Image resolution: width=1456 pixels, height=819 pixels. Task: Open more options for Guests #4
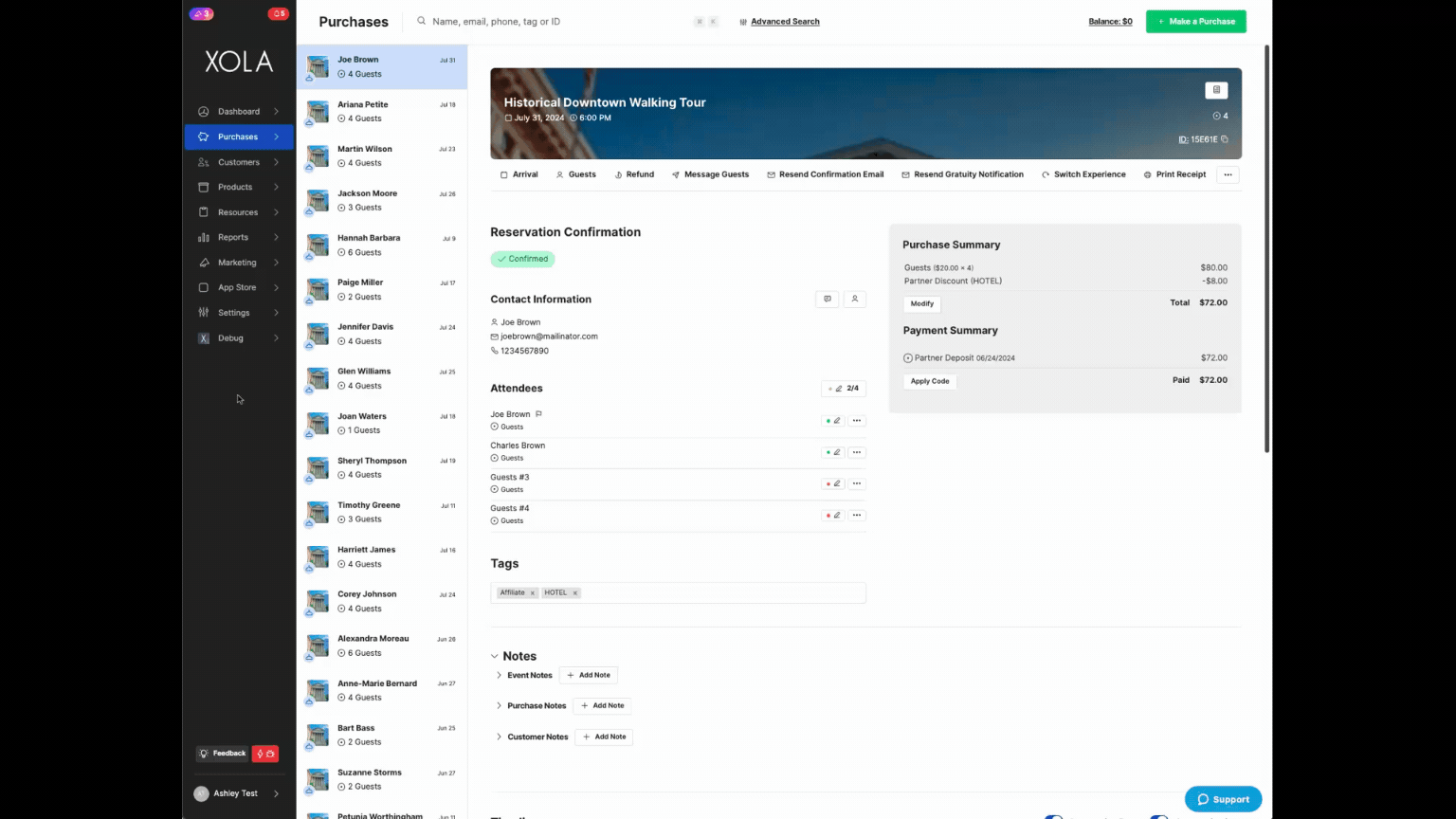[x=857, y=516]
